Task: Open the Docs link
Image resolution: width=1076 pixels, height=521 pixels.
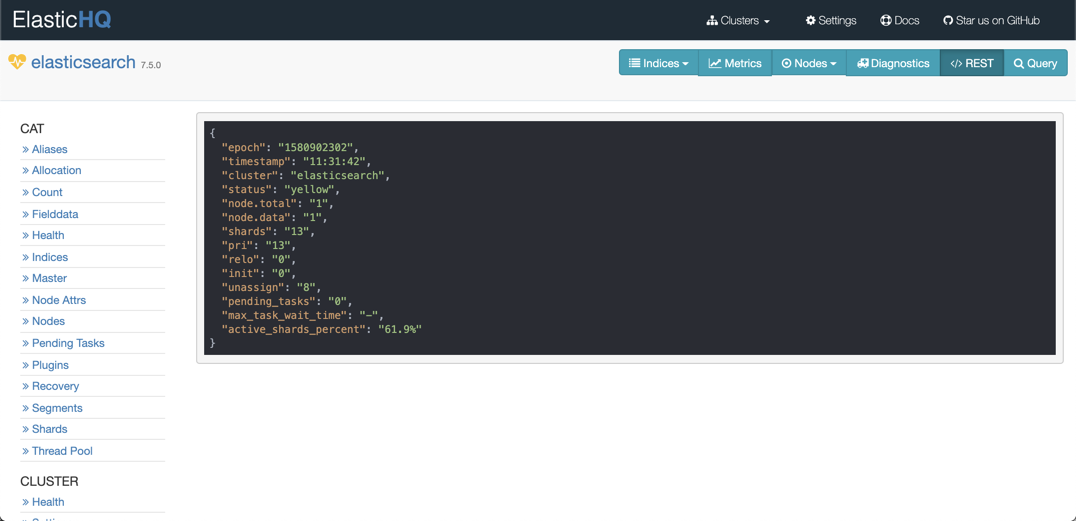Action: 900,21
